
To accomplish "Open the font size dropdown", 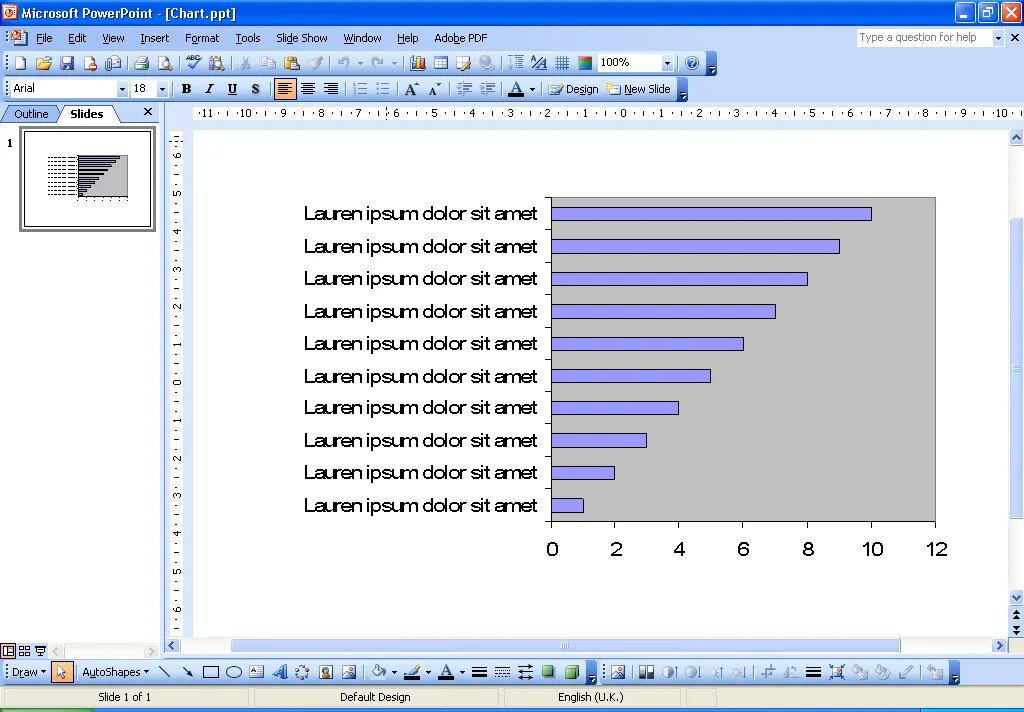I will (163, 89).
